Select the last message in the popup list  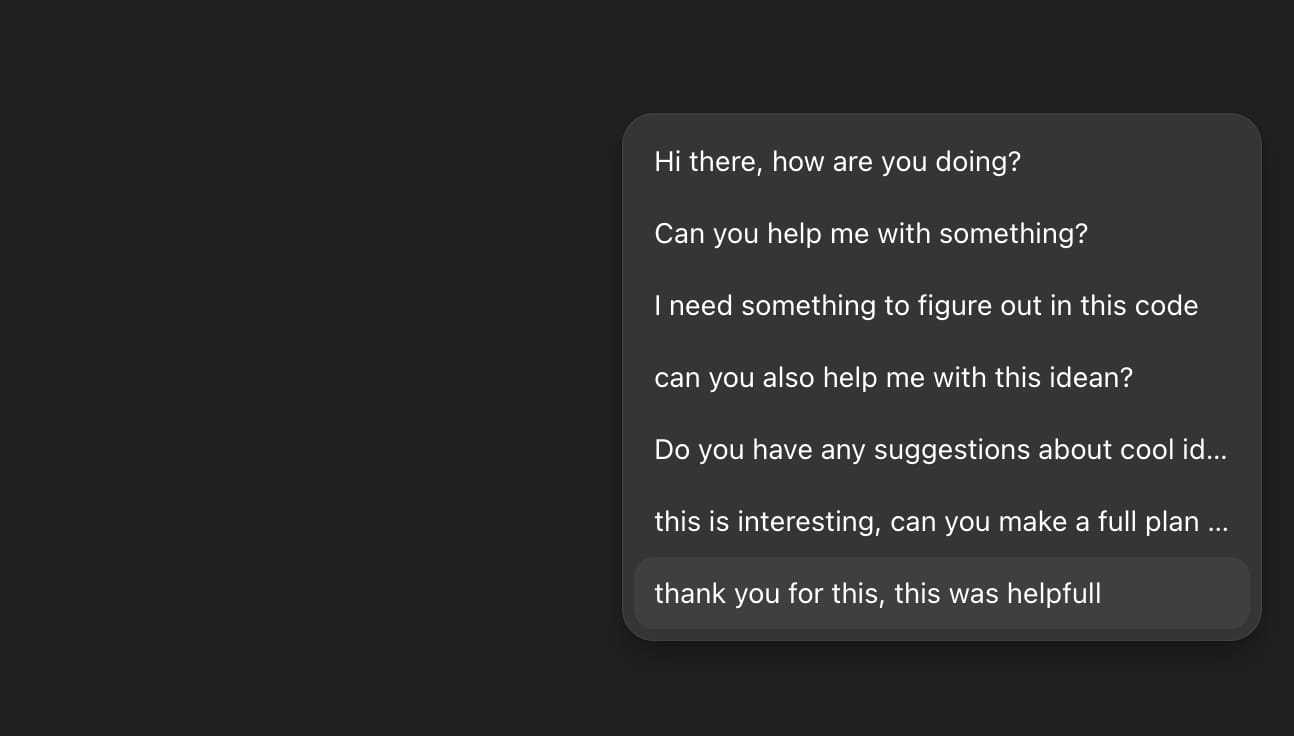coord(878,593)
